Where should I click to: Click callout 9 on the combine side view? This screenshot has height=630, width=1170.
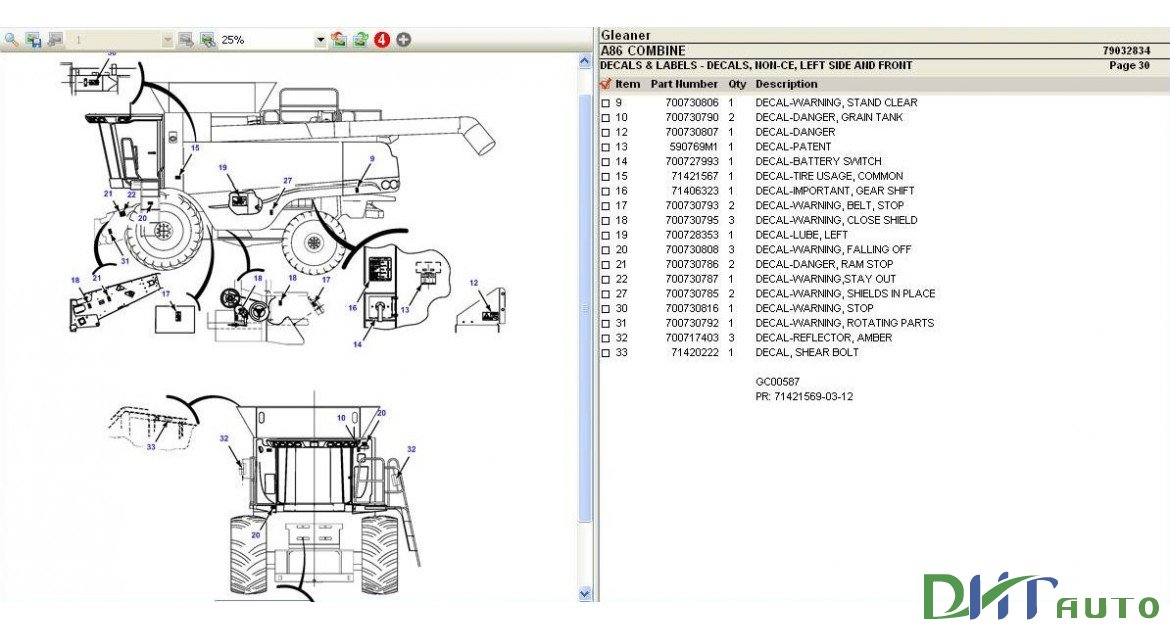point(372,159)
